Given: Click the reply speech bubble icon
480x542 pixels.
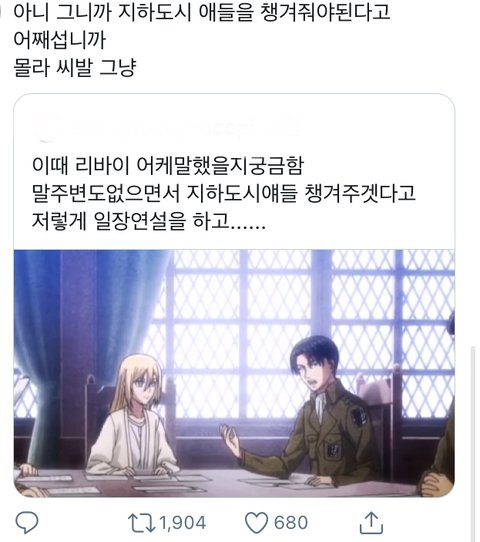Looking at the screenshot, I should click(x=27, y=522).
